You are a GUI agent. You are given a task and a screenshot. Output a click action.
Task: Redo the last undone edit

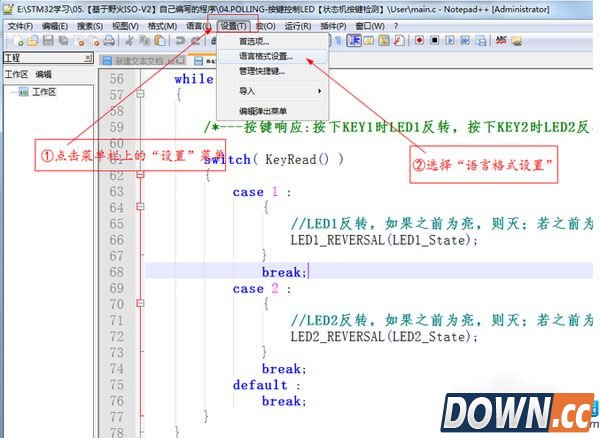click(195, 41)
